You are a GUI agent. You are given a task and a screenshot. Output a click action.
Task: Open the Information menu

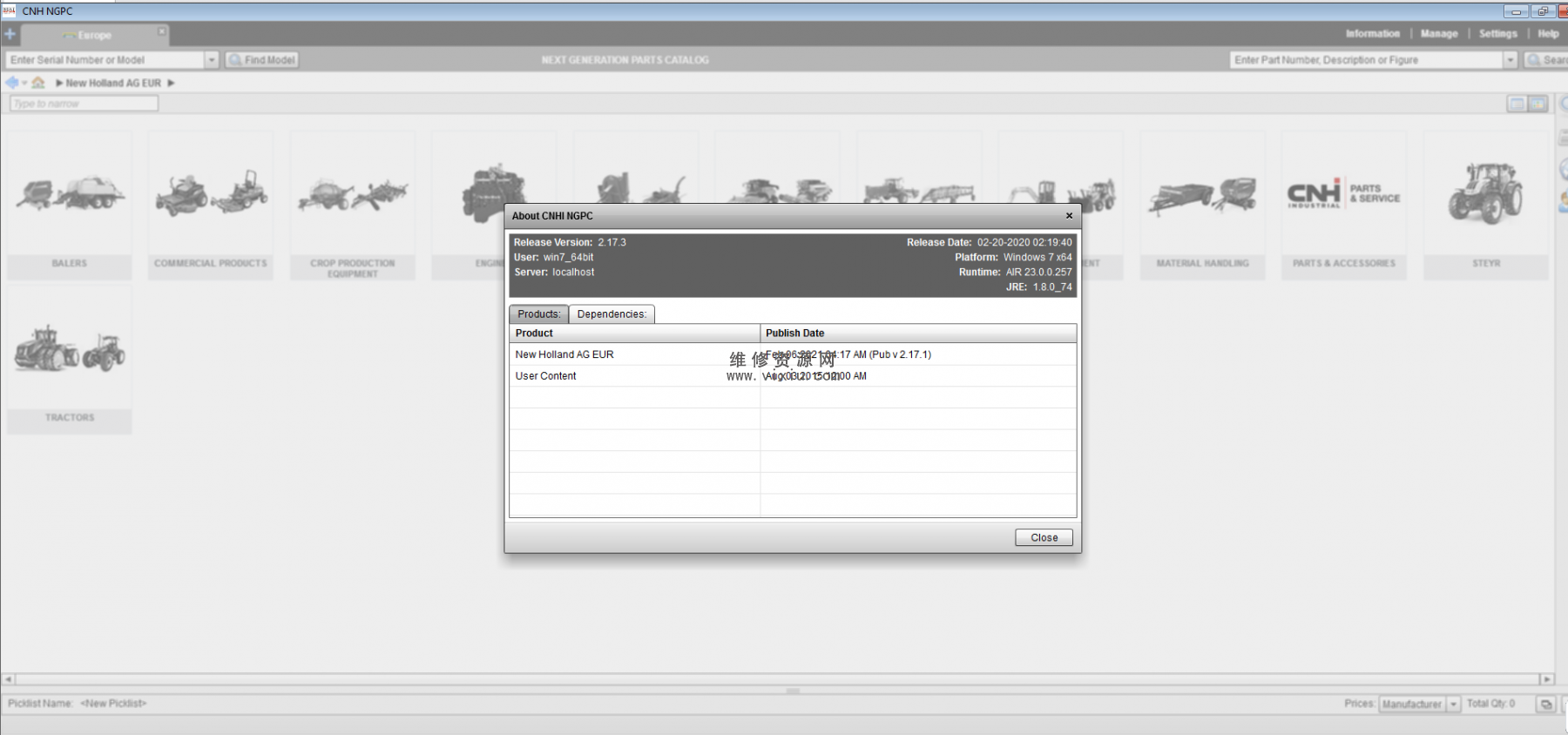pyautogui.click(x=1372, y=34)
